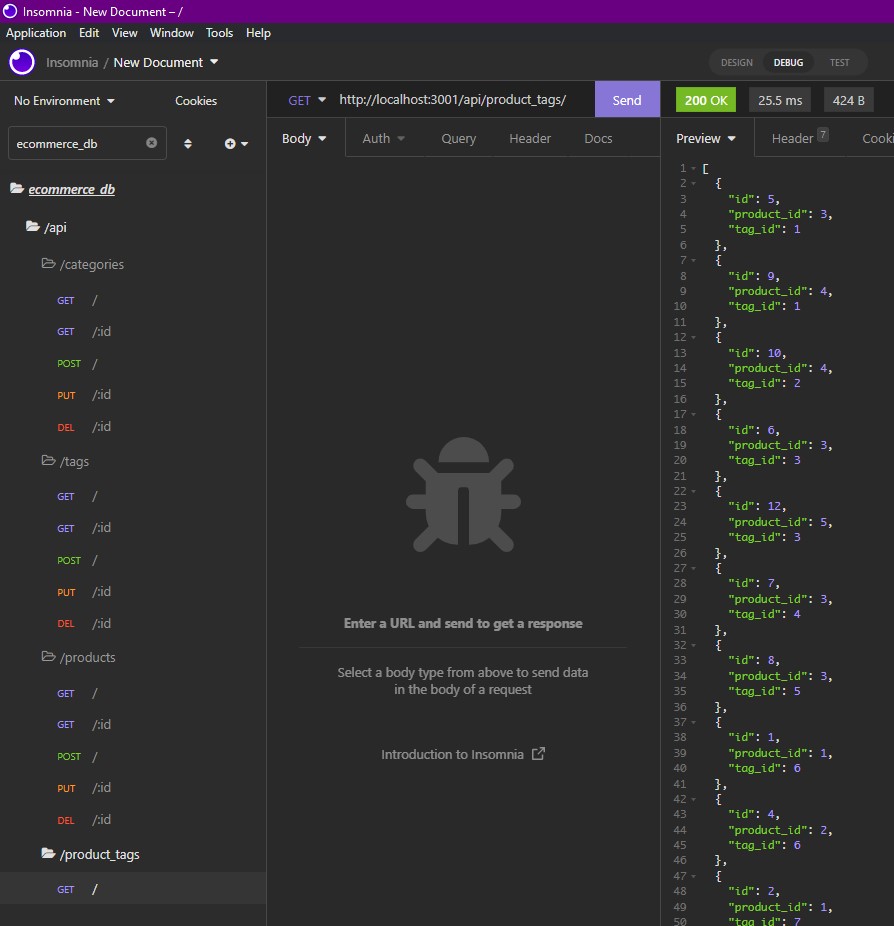
Task: Select DEL /:id request under /categories
Action: 133,426
